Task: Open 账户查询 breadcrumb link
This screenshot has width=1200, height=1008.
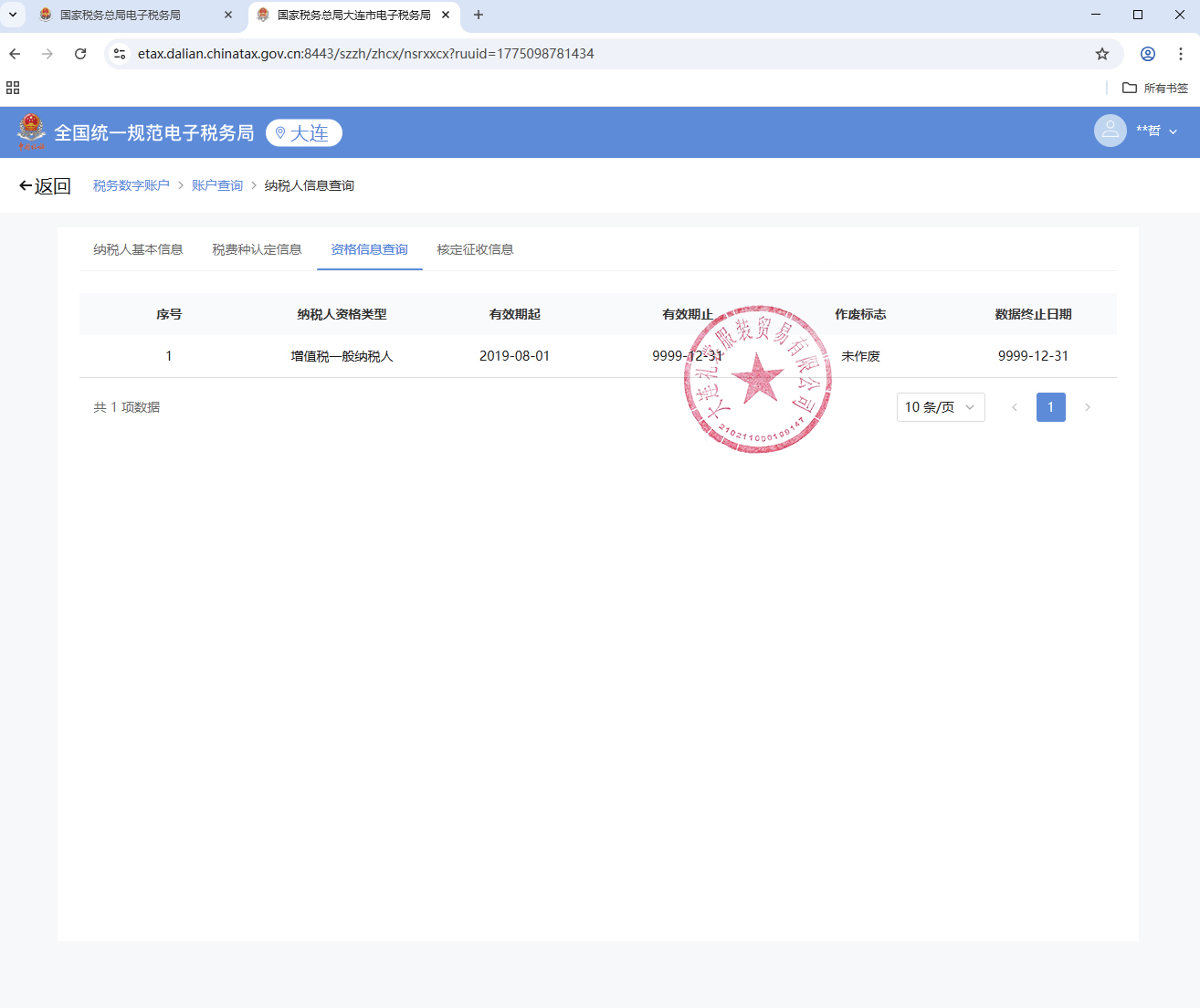Action: pyautogui.click(x=217, y=185)
